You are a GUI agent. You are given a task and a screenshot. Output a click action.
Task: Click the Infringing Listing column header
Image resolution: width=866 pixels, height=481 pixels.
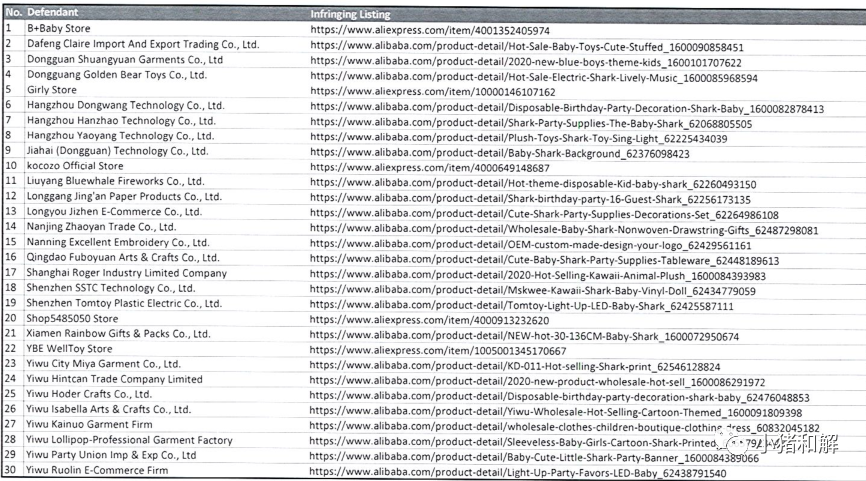point(350,14)
